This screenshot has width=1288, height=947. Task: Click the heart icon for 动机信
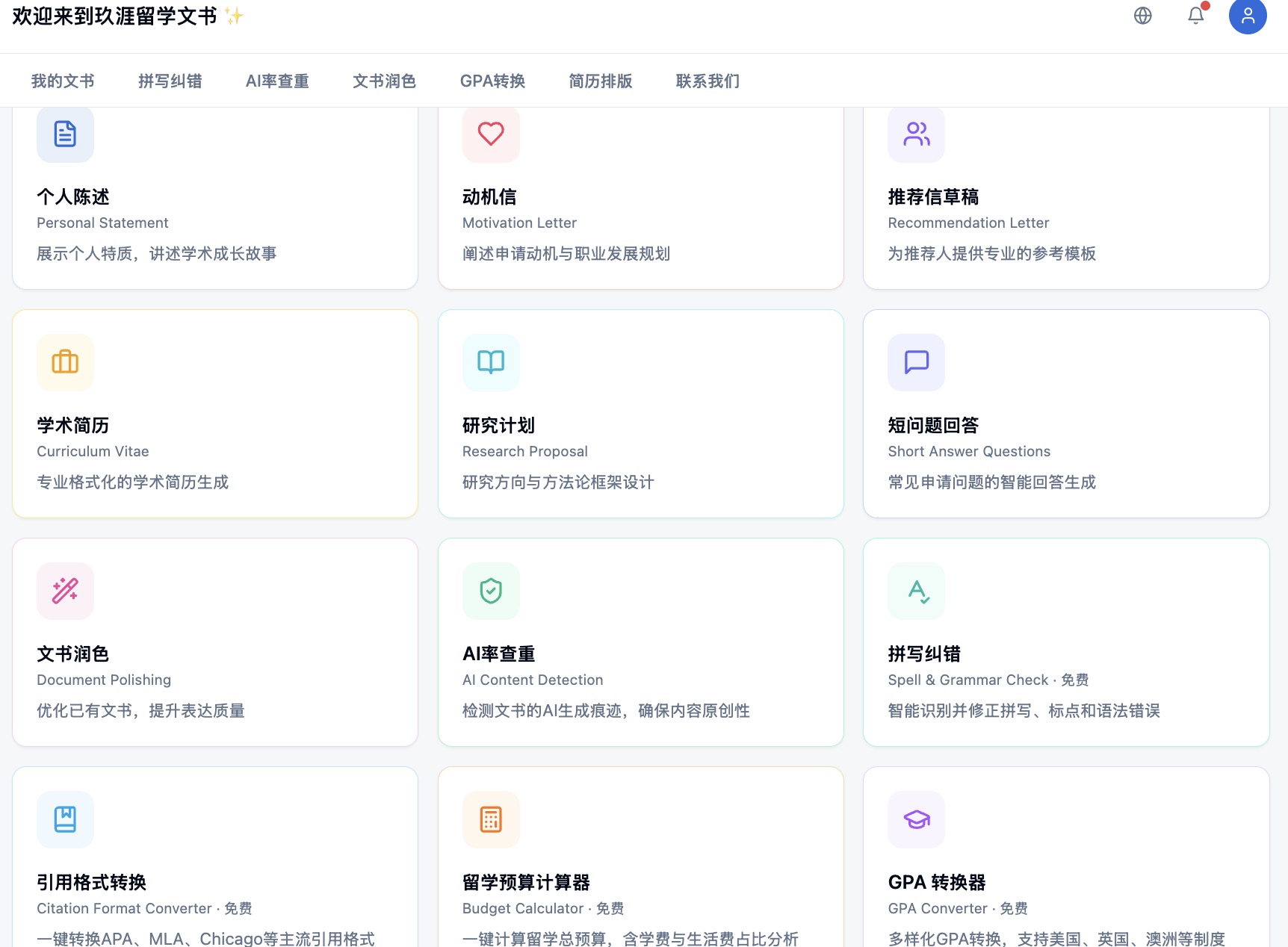coord(491,134)
